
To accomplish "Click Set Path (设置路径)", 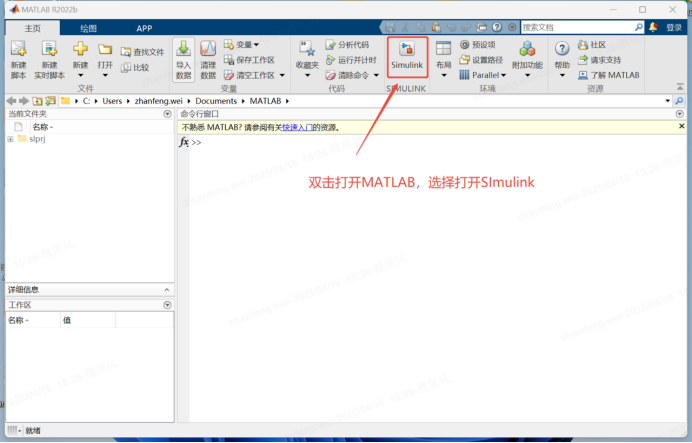I will [x=481, y=60].
